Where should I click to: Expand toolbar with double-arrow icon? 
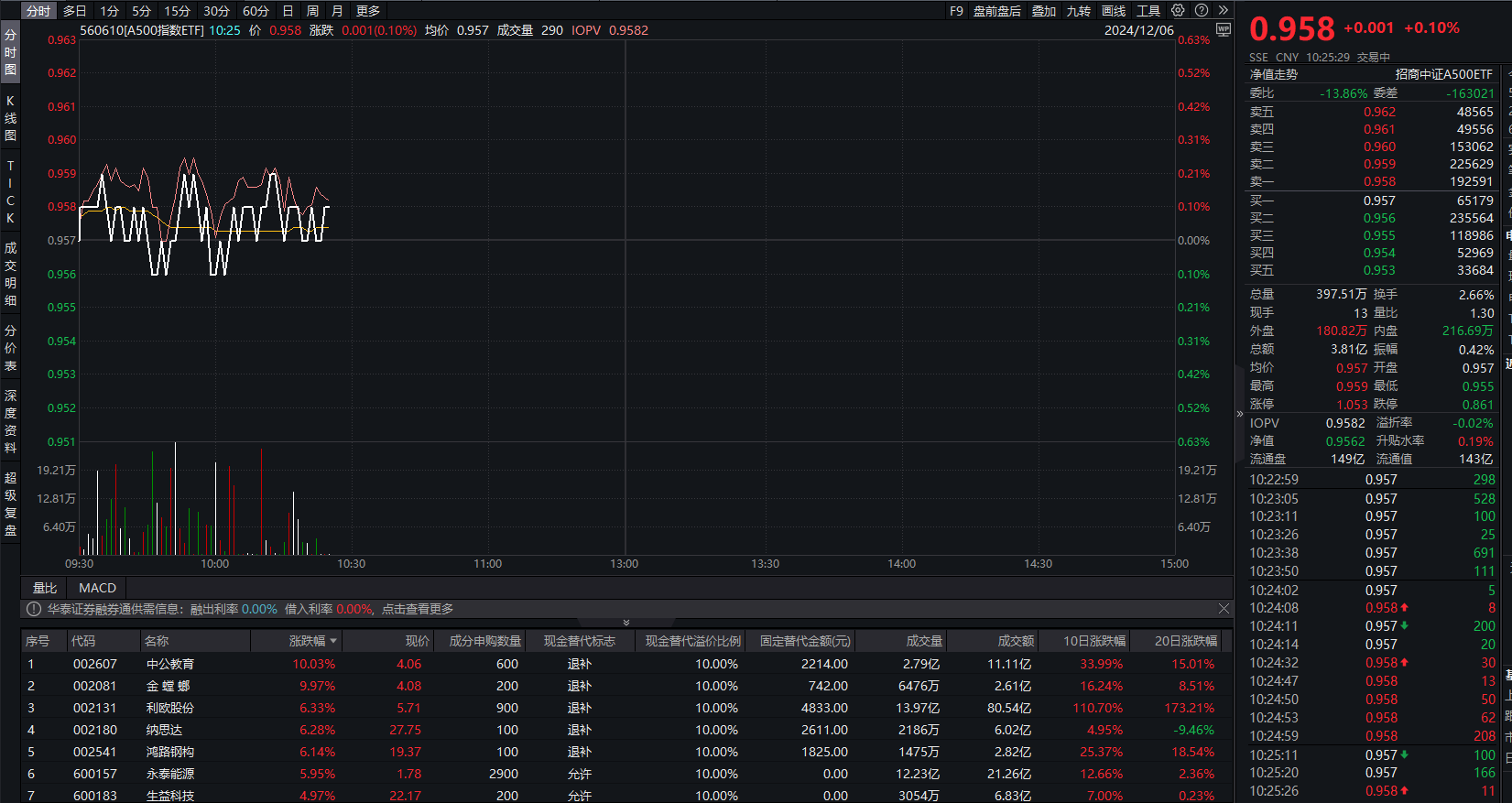pos(1223,10)
